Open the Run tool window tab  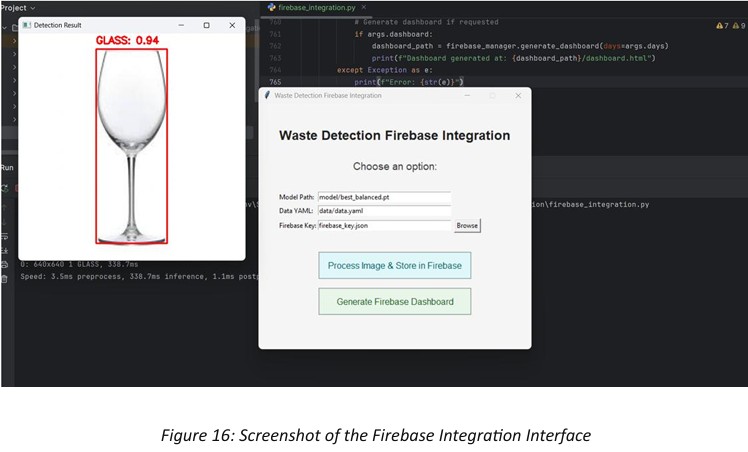(x=7, y=168)
